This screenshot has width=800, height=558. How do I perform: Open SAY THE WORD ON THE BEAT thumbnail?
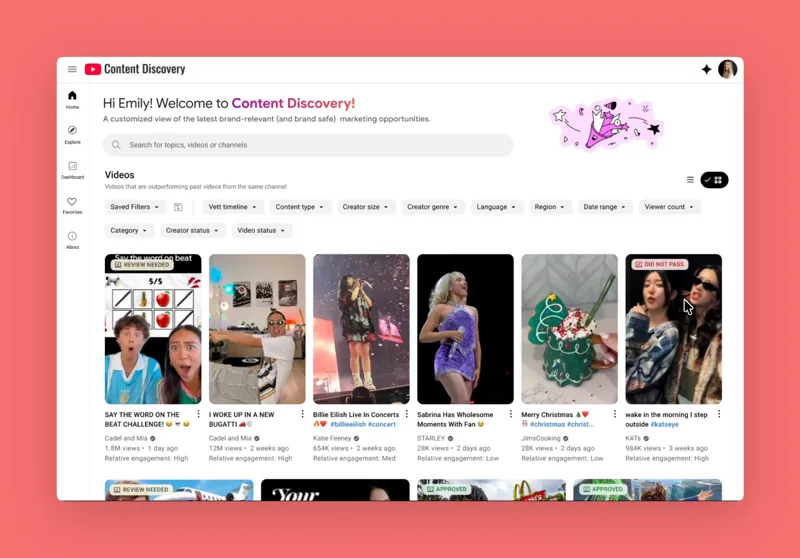153,329
